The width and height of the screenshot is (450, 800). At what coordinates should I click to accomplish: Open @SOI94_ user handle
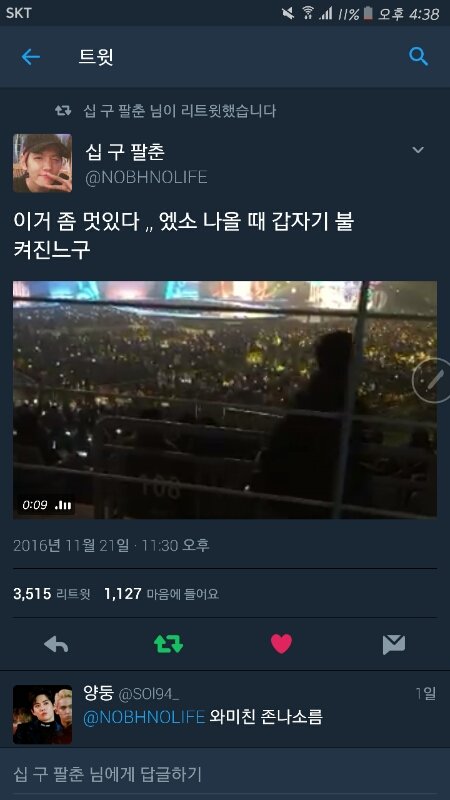pyautogui.click(x=148, y=694)
